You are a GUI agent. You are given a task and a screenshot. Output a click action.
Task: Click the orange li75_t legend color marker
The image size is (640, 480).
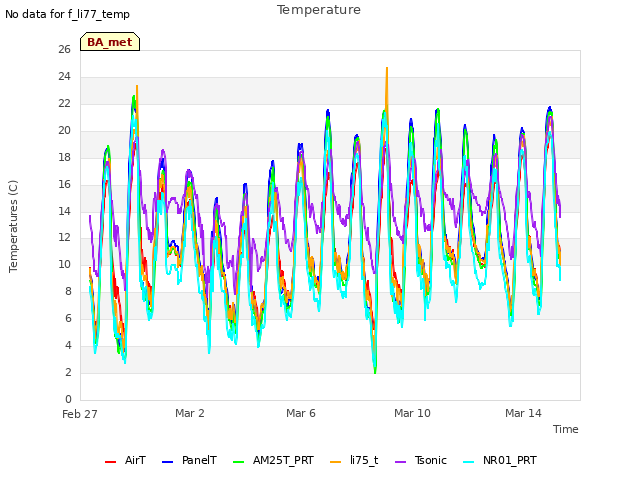pyautogui.click(x=336, y=462)
